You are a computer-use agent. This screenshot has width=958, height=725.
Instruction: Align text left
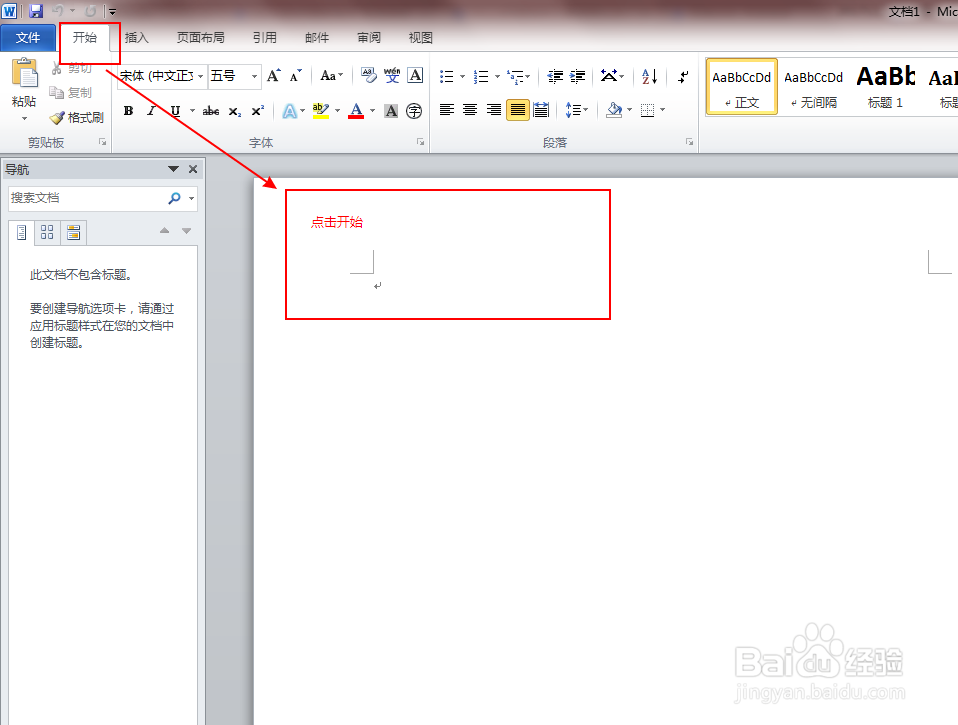point(447,110)
